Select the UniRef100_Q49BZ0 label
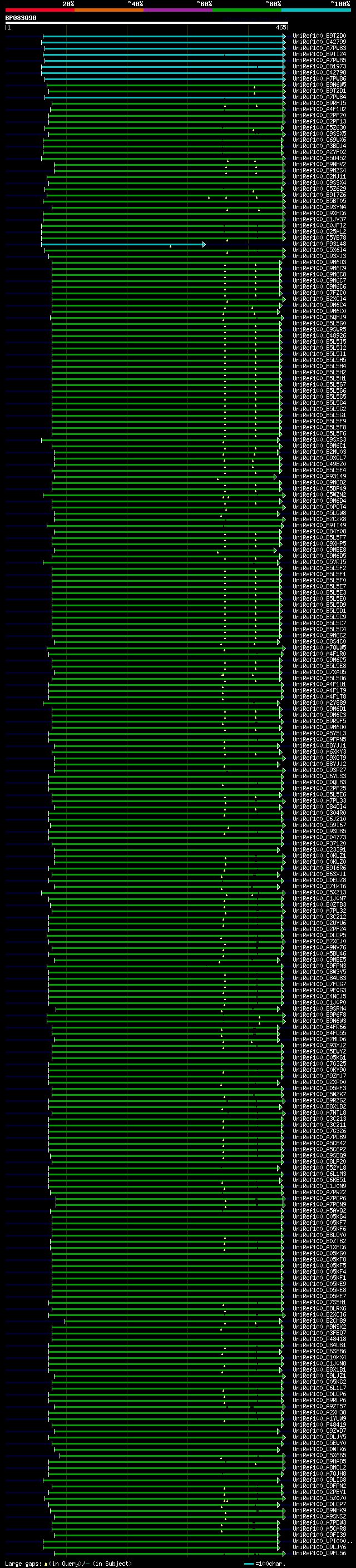 [x=319, y=464]
